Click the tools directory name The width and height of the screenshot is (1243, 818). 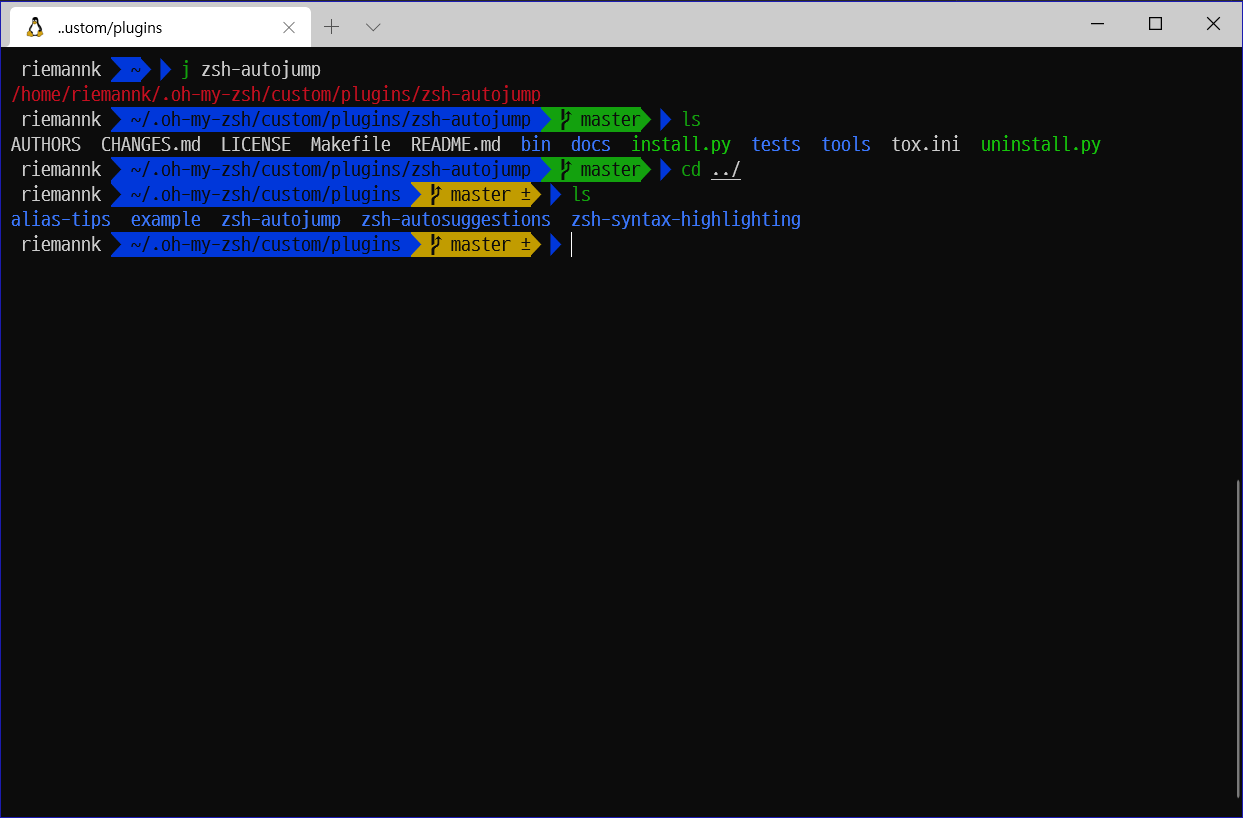coord(846,144)
